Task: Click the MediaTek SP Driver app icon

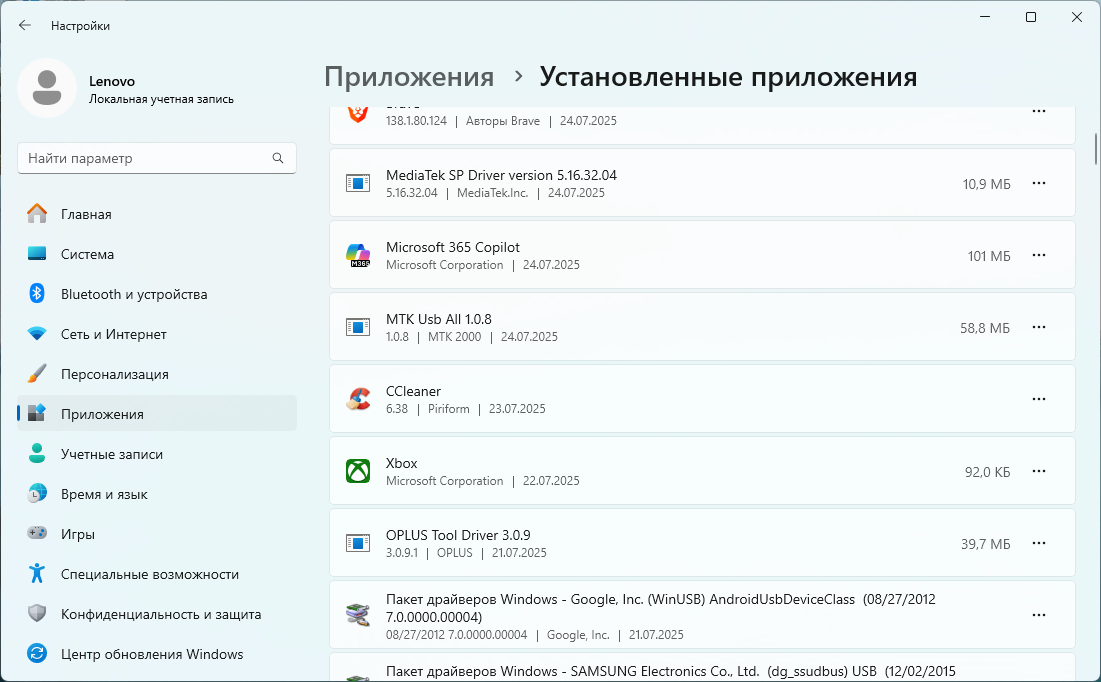Action: click(x=358, y=183)
